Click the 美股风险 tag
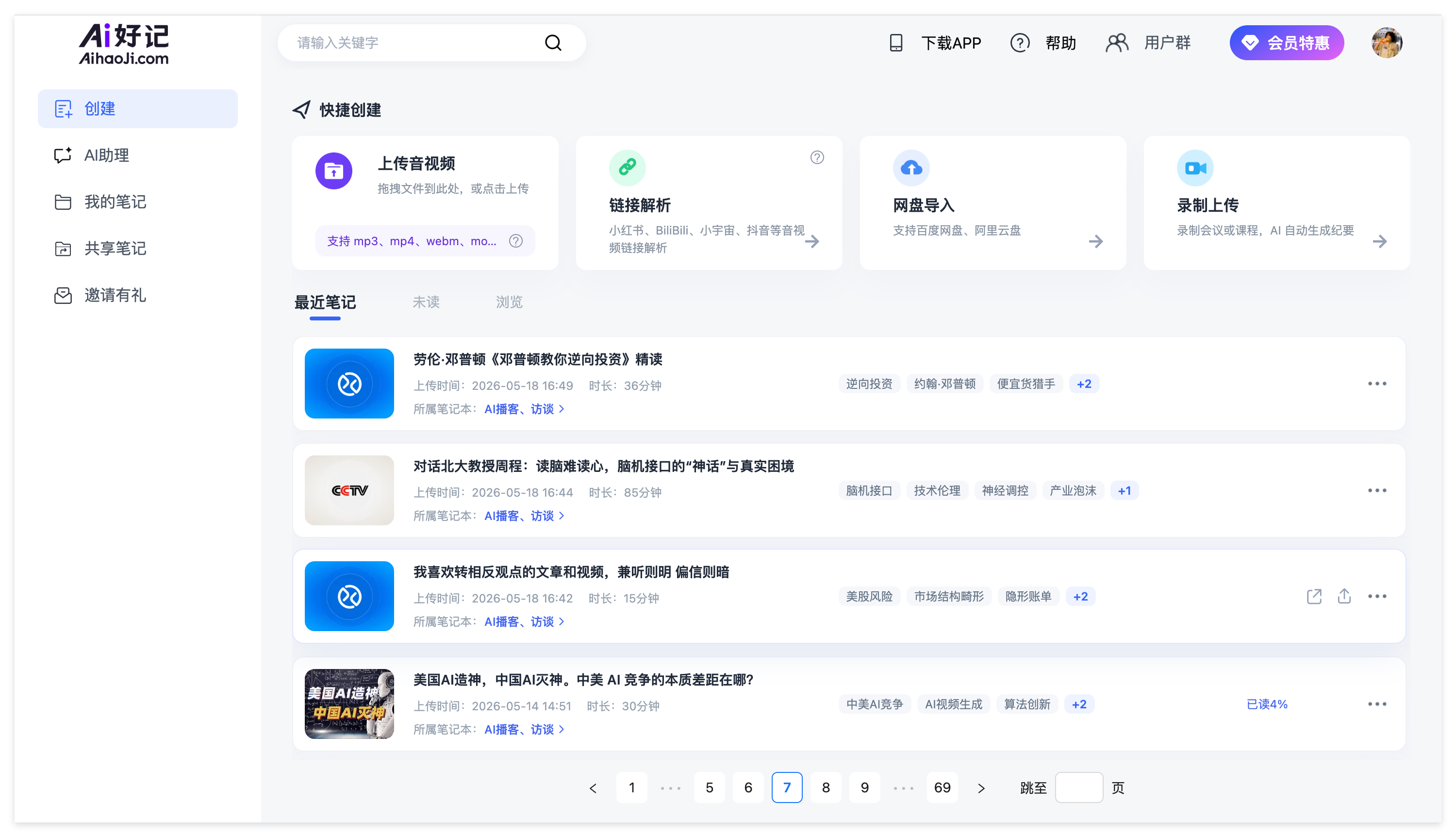The height and width of the screenshot is (837, 1456). [868, 597]
